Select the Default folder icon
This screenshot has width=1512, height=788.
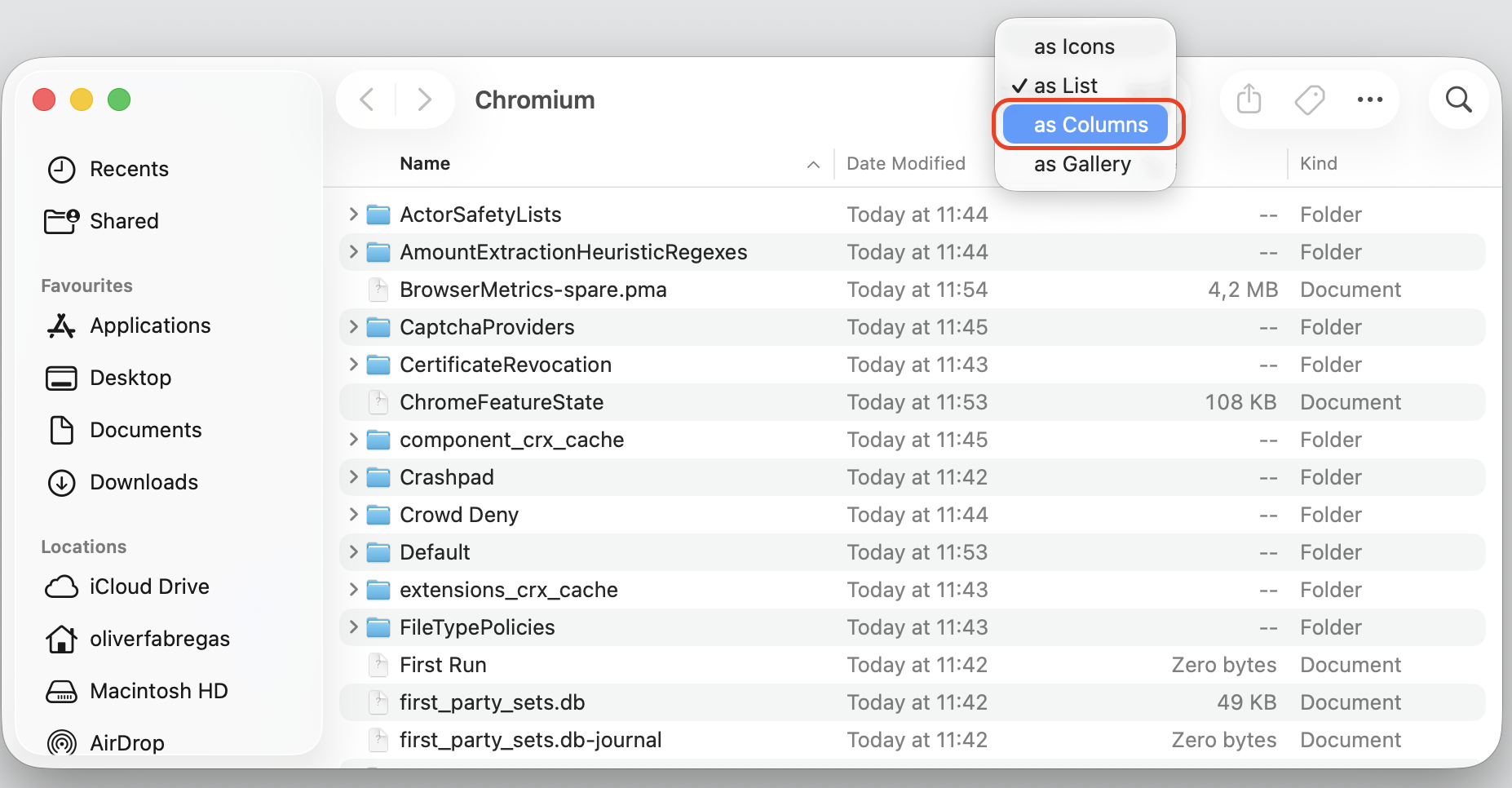click(378, 552)
